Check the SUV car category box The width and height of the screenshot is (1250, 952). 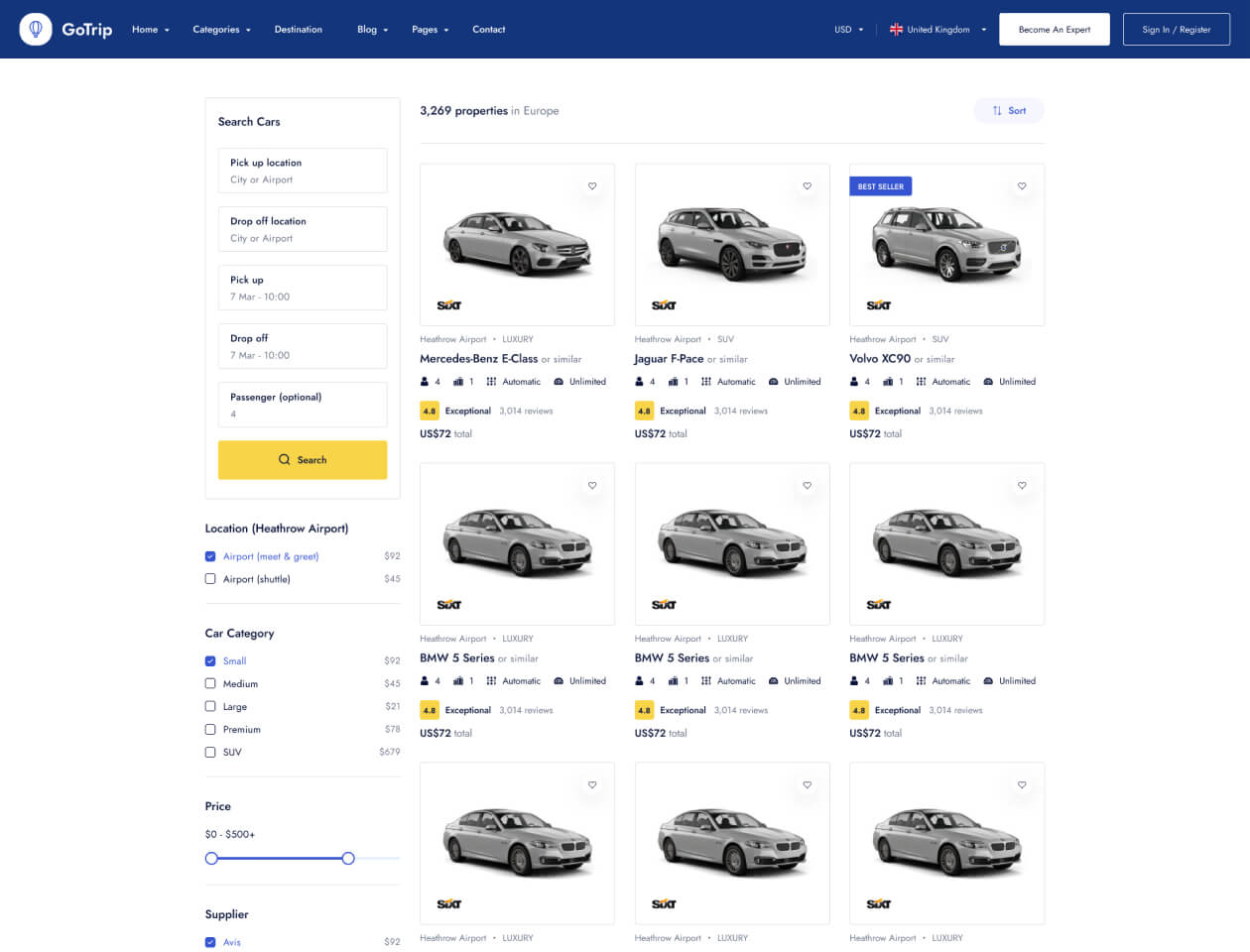[x=210, y=752]
